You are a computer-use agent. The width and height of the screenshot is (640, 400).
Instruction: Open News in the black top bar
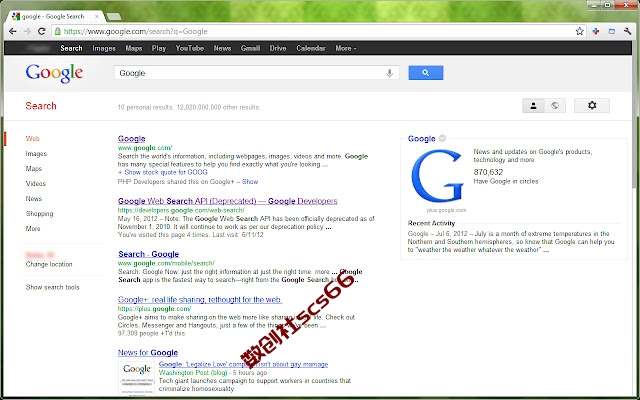point(222,48)
